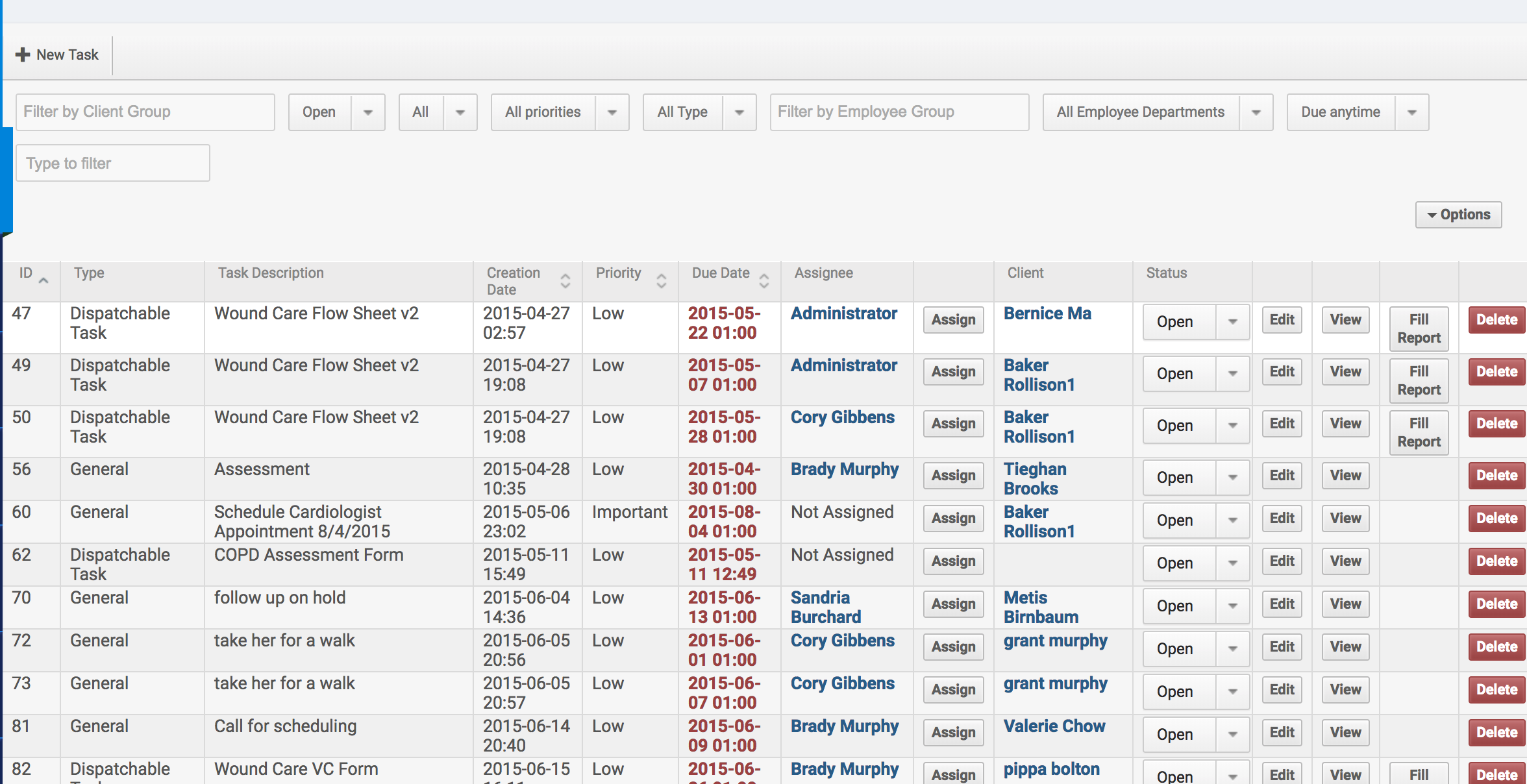Sort by ID column arrow

click(x=43, y=280)
